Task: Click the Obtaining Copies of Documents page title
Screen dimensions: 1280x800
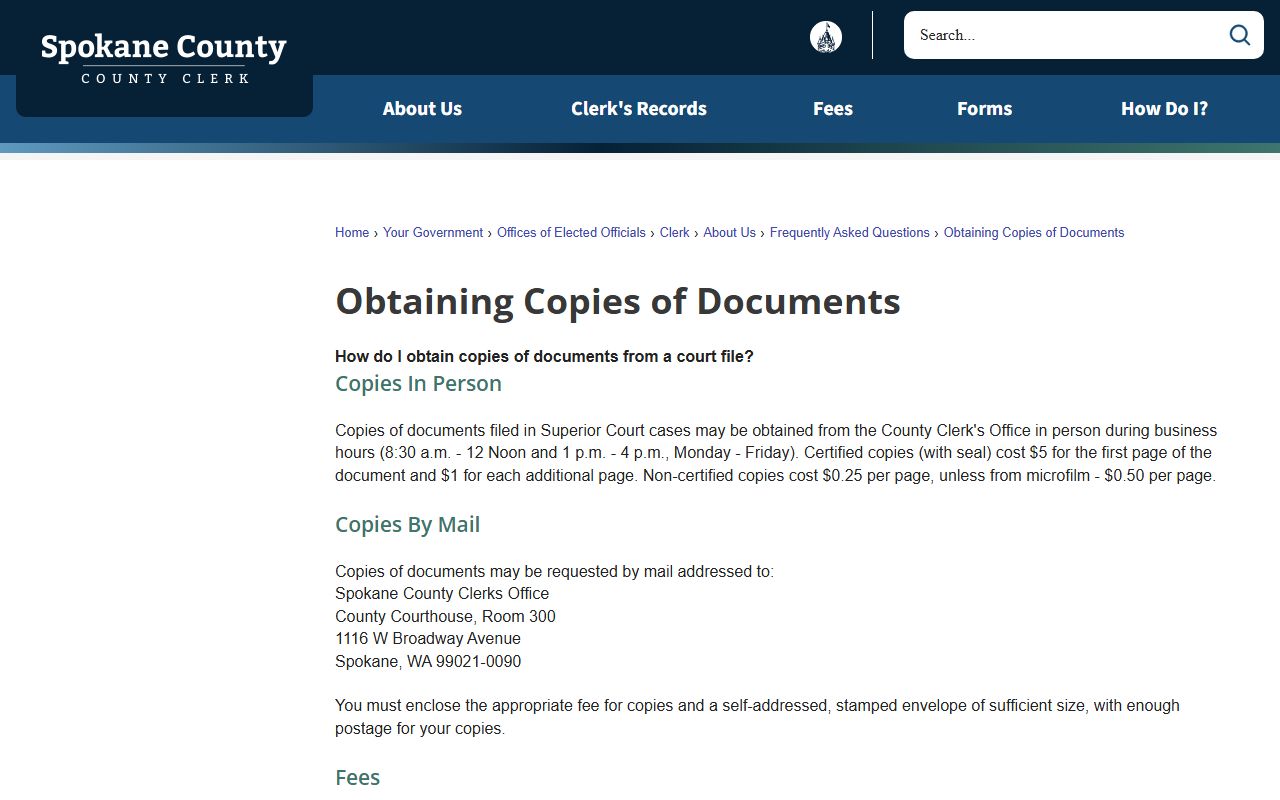Action: (618, 301)
